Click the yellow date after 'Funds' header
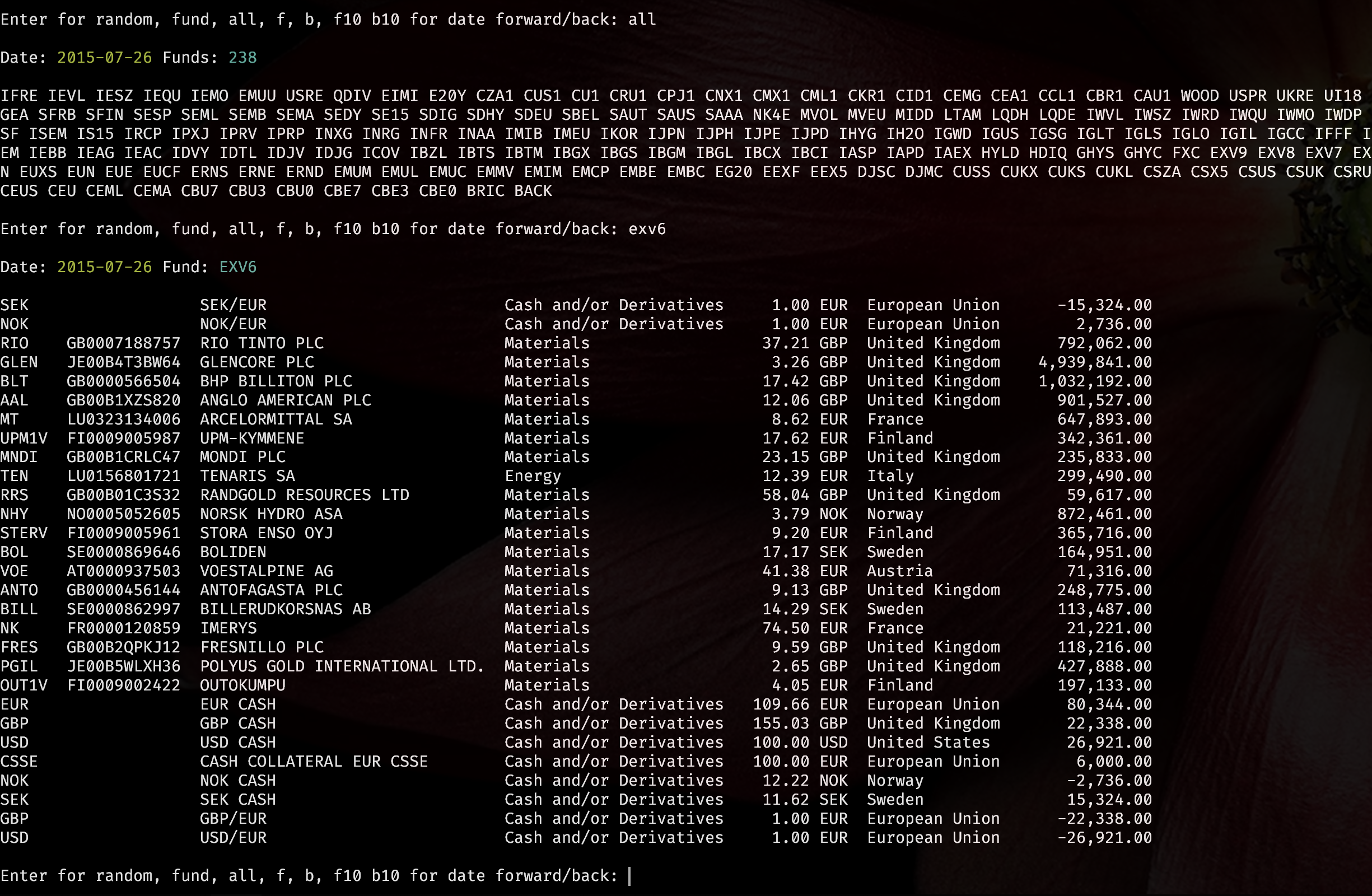This screenshot has height=896, width=1372. tap(104, 58)
